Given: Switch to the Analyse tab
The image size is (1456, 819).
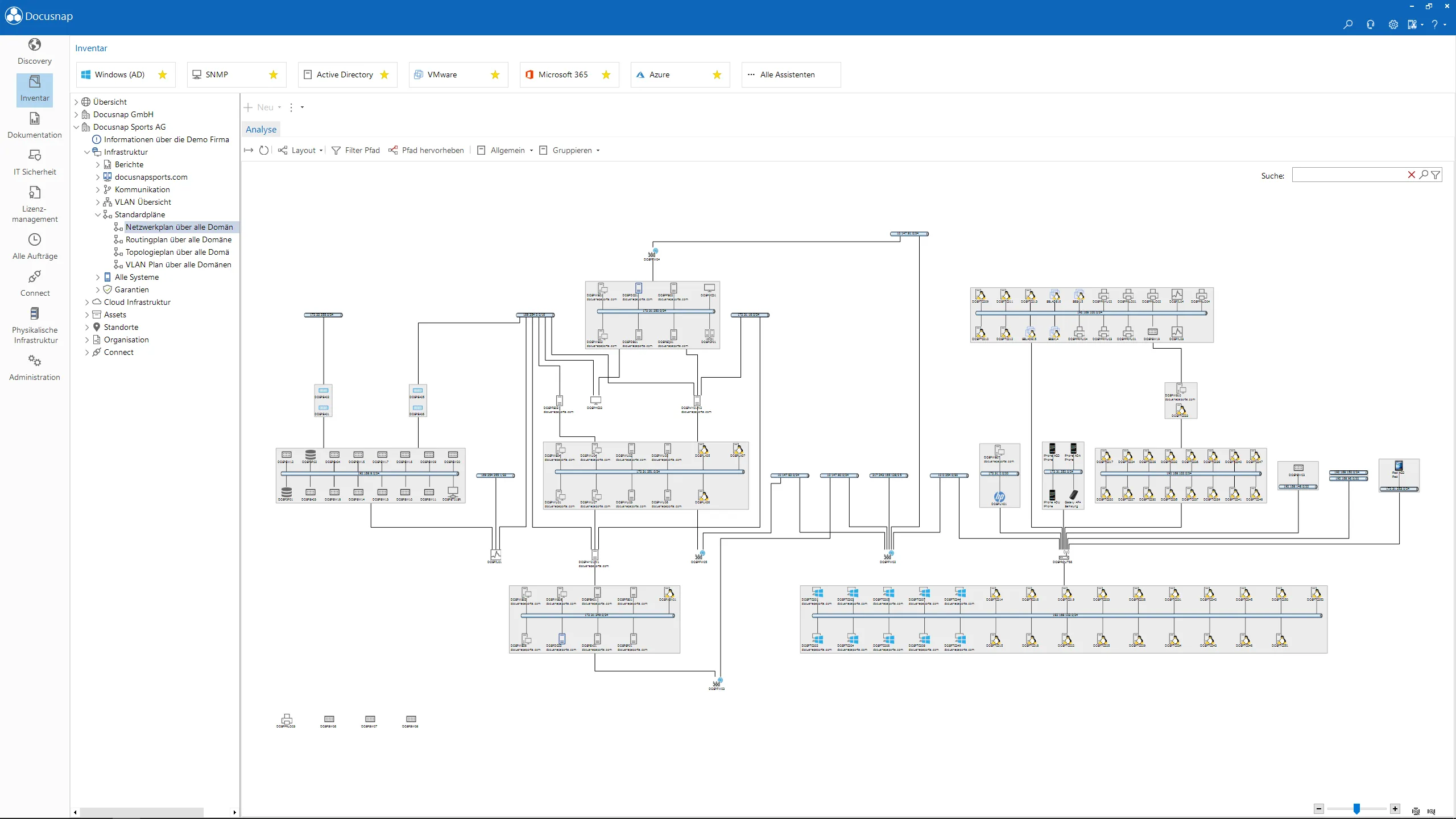Looking at the screenshot, I should click(261, 129).
